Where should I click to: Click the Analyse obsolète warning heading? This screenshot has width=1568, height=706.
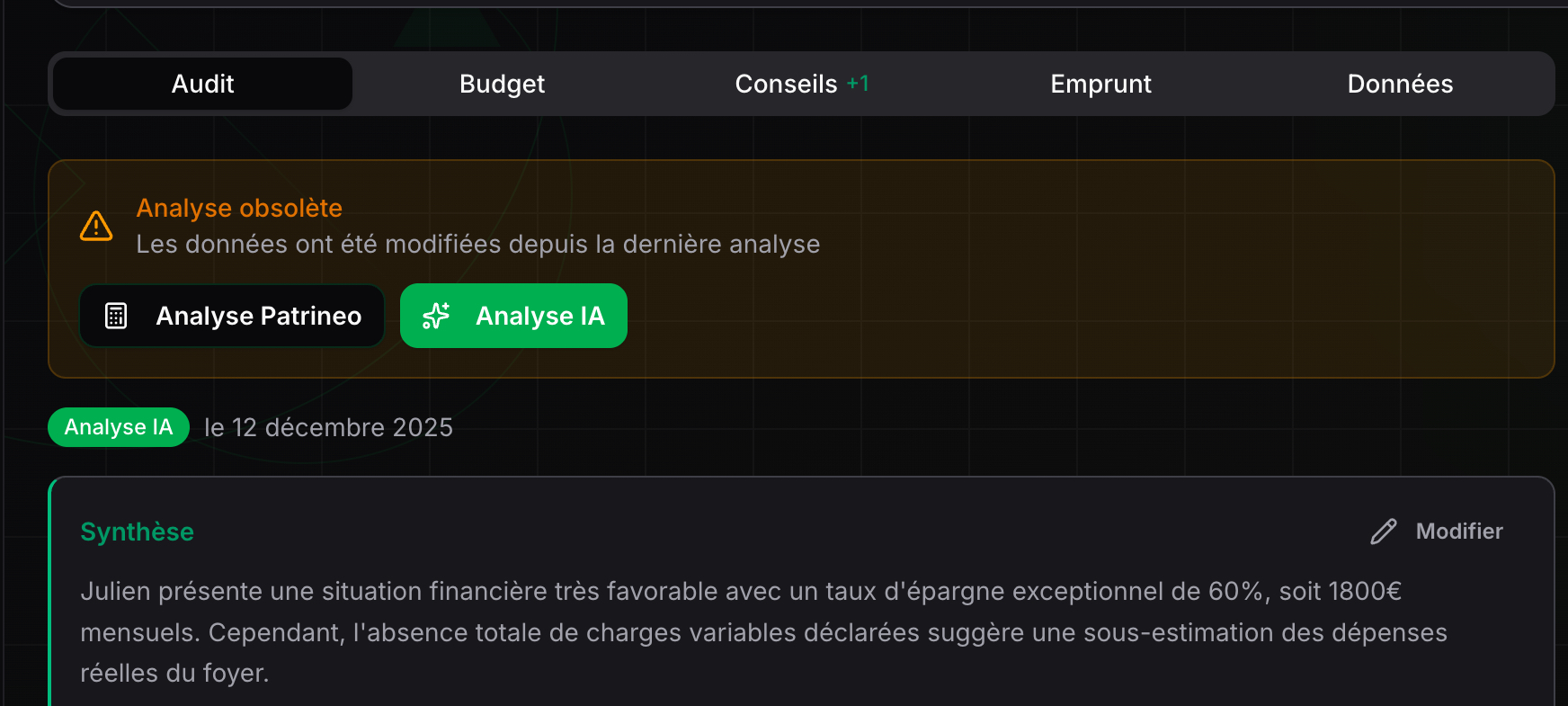click(x=239, y=208)
